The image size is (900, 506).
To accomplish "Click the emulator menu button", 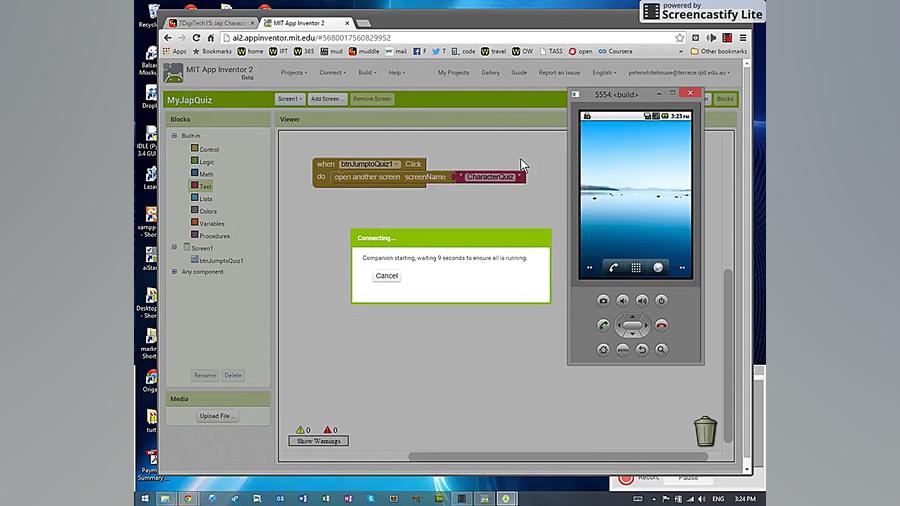I will (x=622, y=349).
